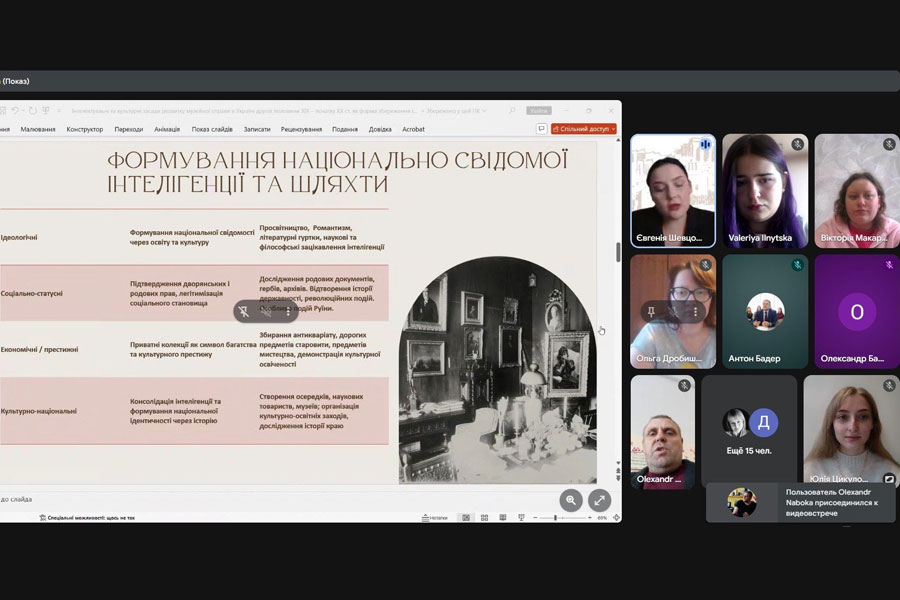The height and width of the screenshot is (600, 900).
Task: Click historical room photograph on slide
Action: coord(498,370)
